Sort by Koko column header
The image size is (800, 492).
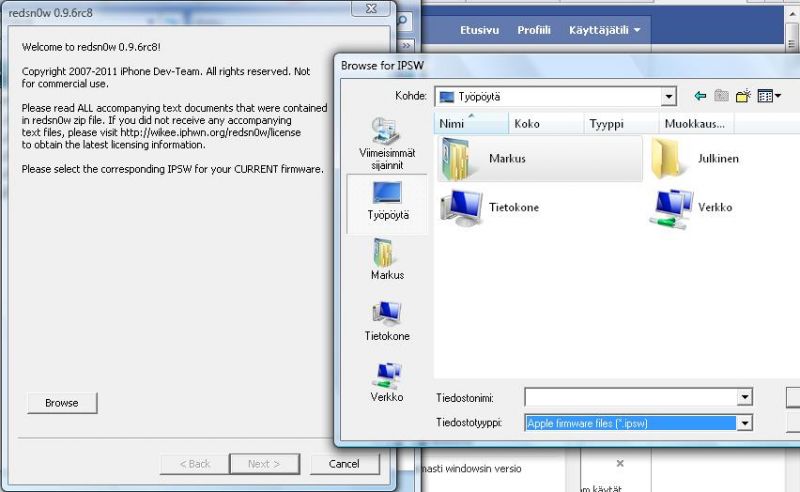click(546, 124)
